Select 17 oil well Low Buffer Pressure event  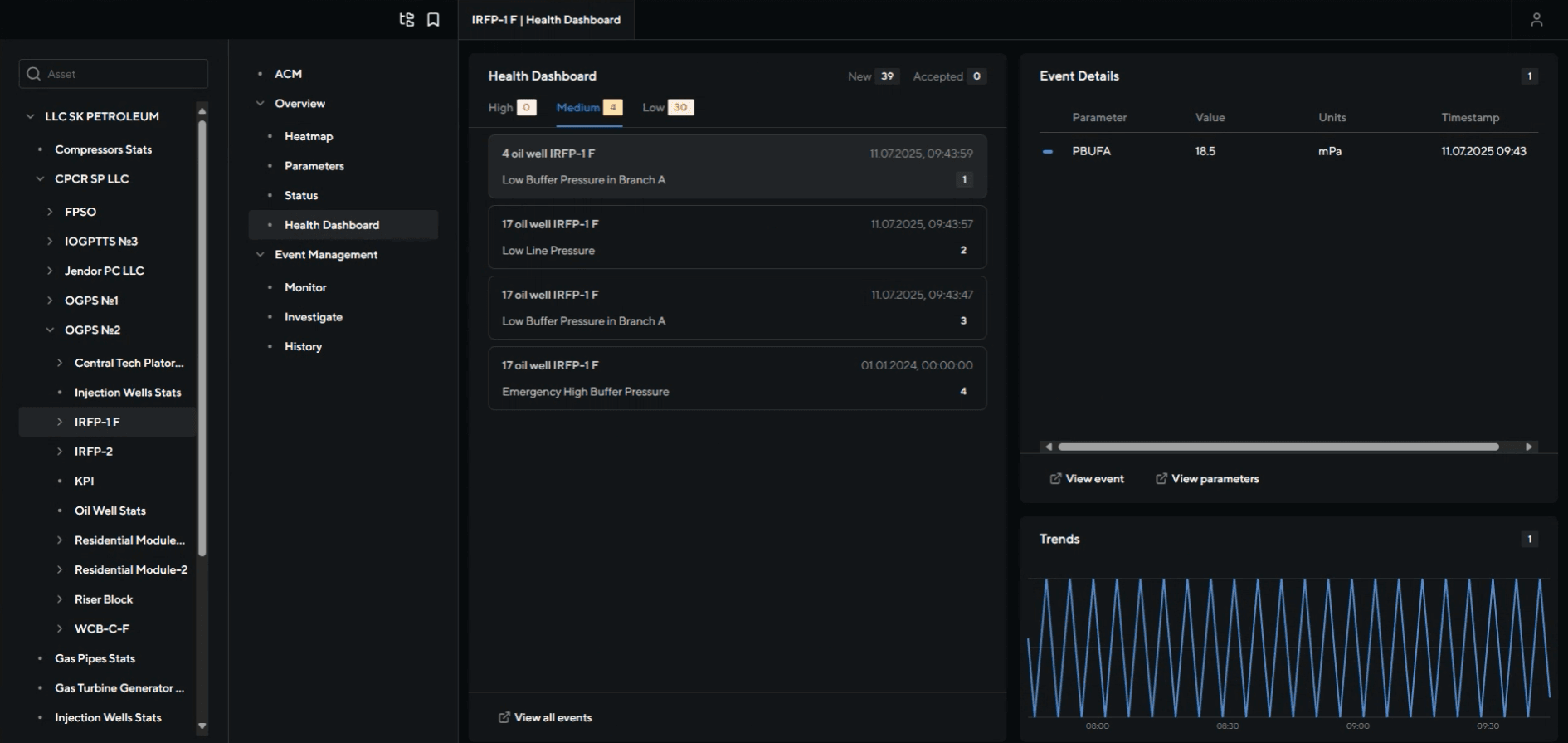click(x=738, y=307)
